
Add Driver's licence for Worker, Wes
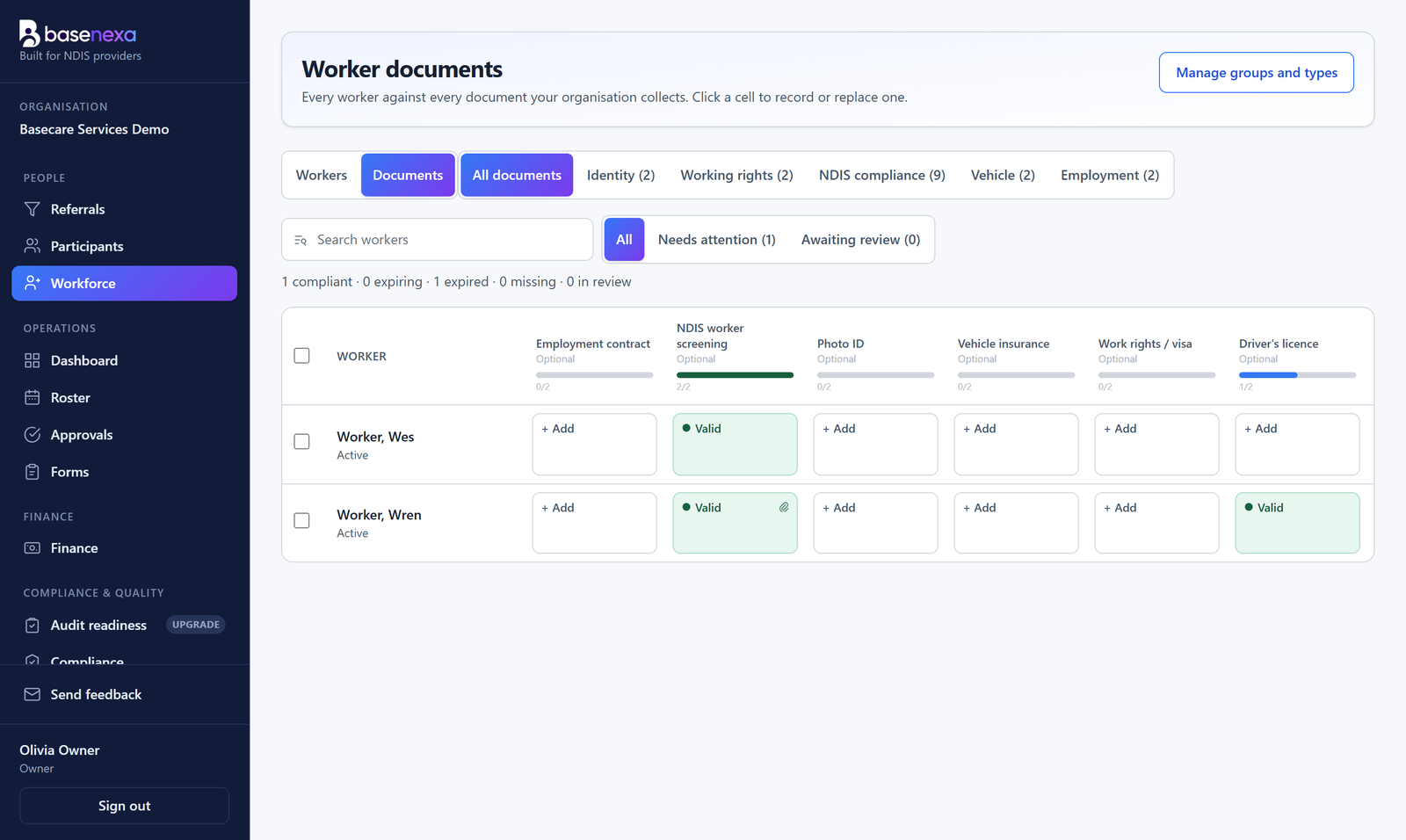pyautogui.click(x=1297, y=445)
